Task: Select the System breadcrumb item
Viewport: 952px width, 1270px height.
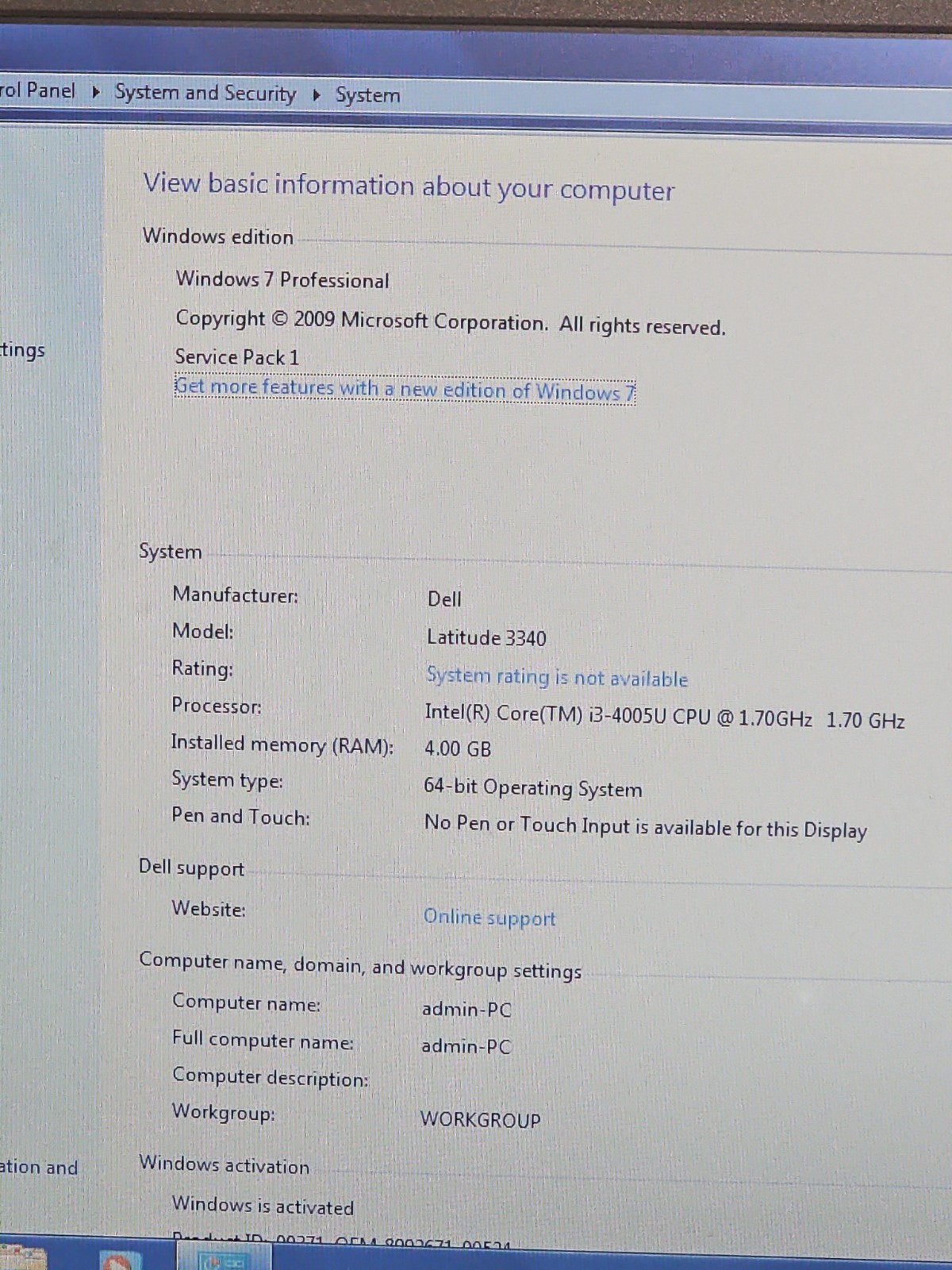Action: pos(367,95)
